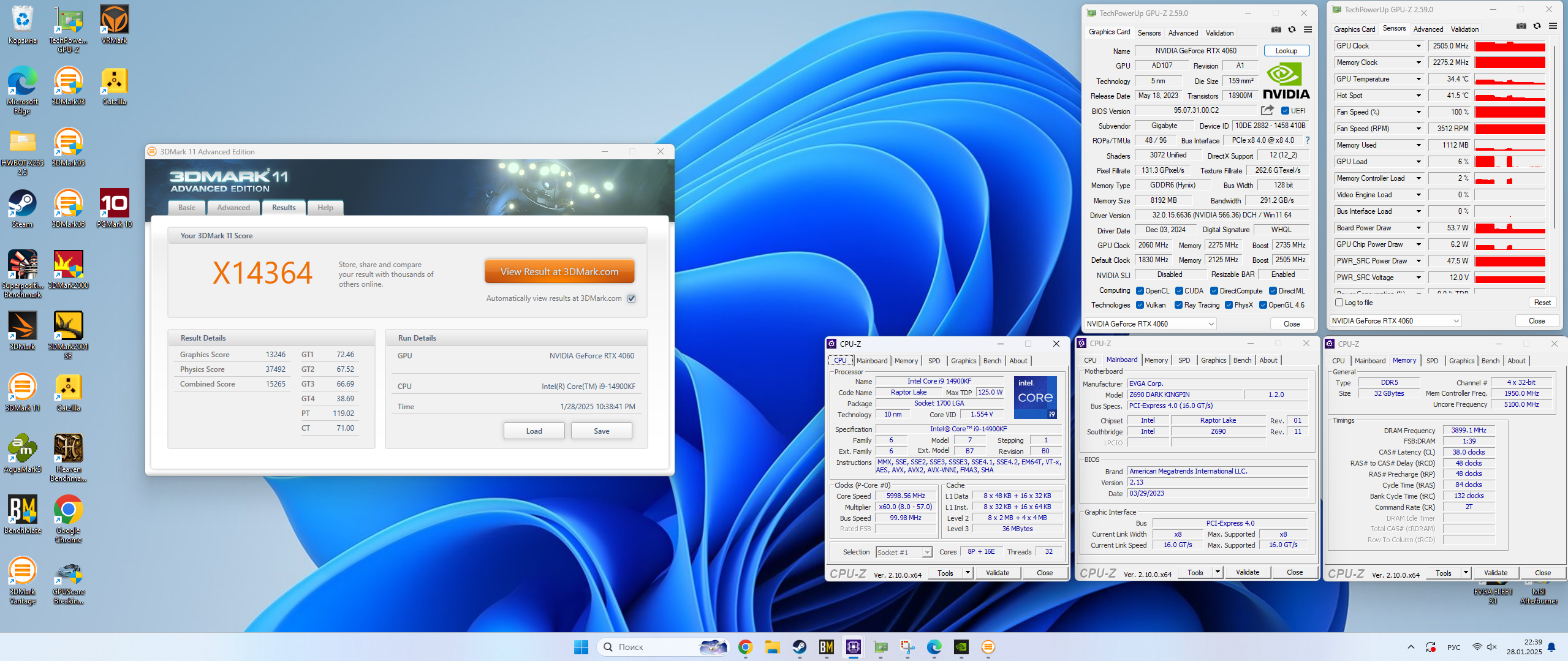Click Validate in the CPU-Z Mainboard window
Image resolution: width=1568 pixels, height=661 pixels.
(x=1248, y=572)
